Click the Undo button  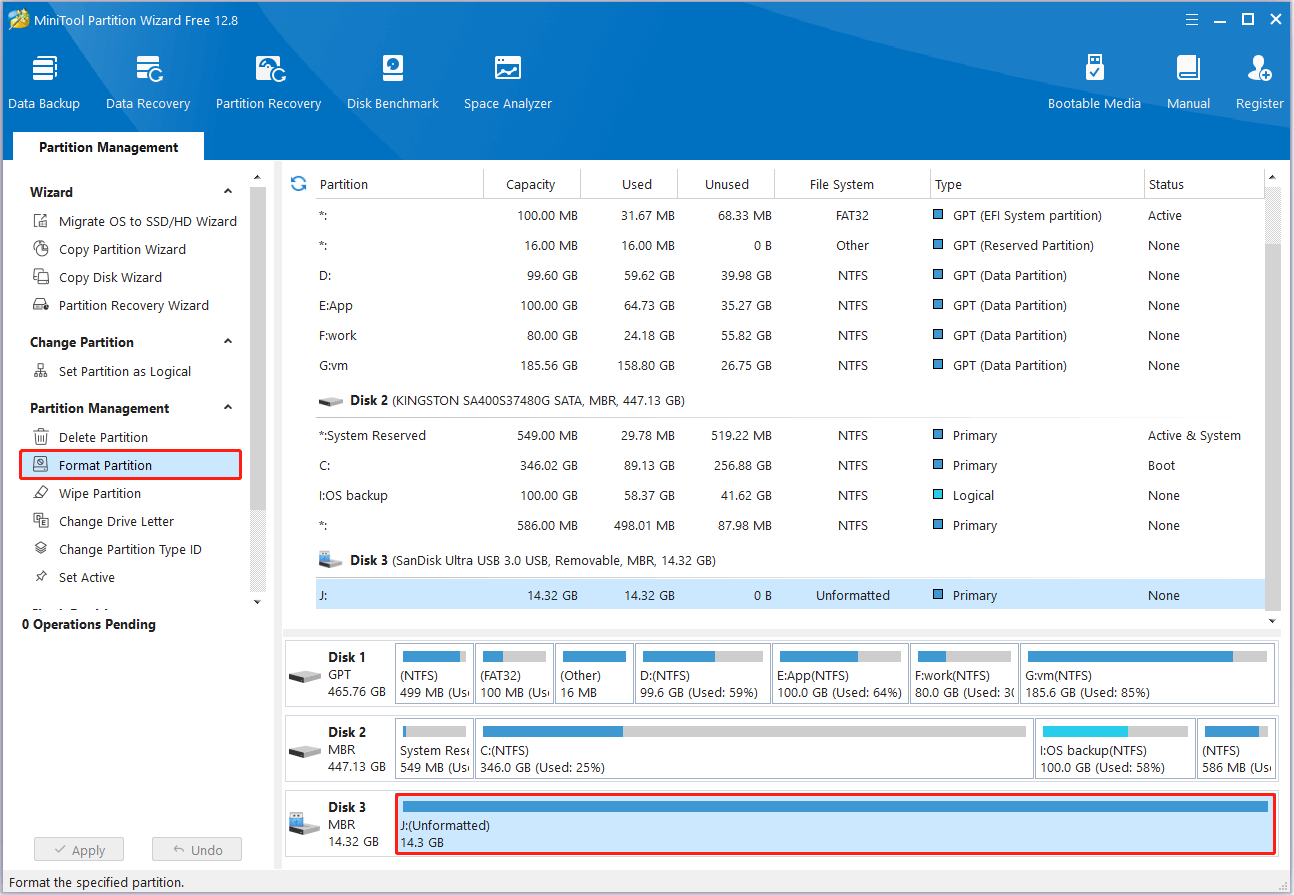point(197,850)
